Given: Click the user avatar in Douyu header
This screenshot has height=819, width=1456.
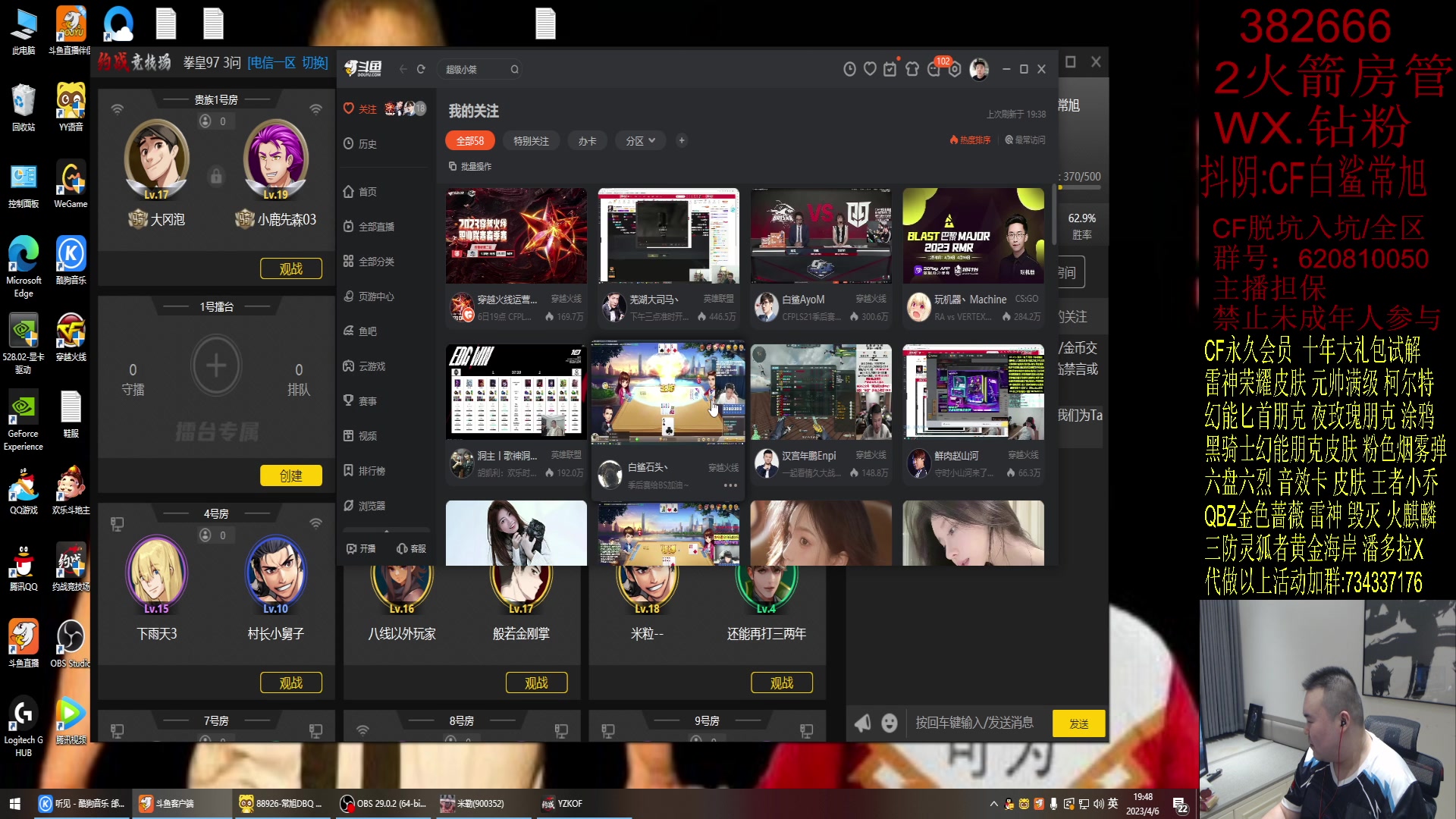Looking at the screenshot, I should pos(979,69).
